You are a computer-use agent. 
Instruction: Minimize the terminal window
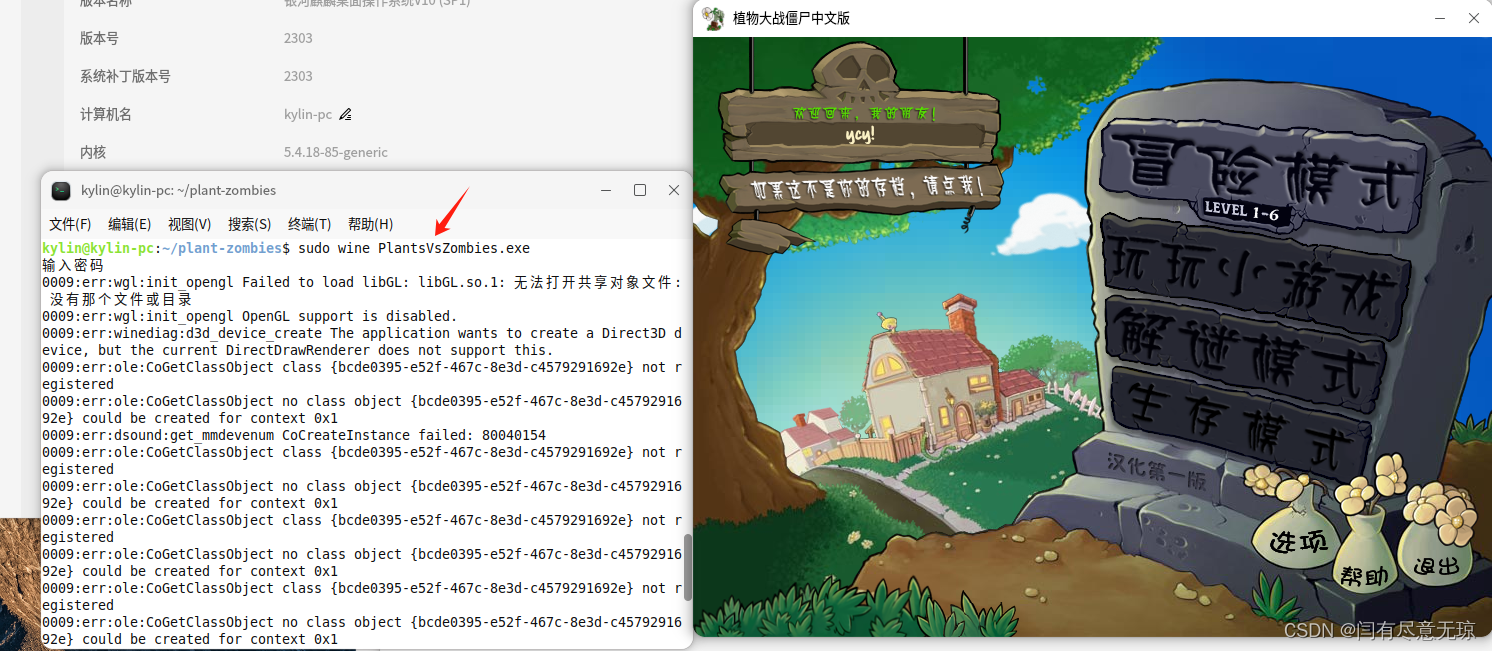tap(606, 190)
